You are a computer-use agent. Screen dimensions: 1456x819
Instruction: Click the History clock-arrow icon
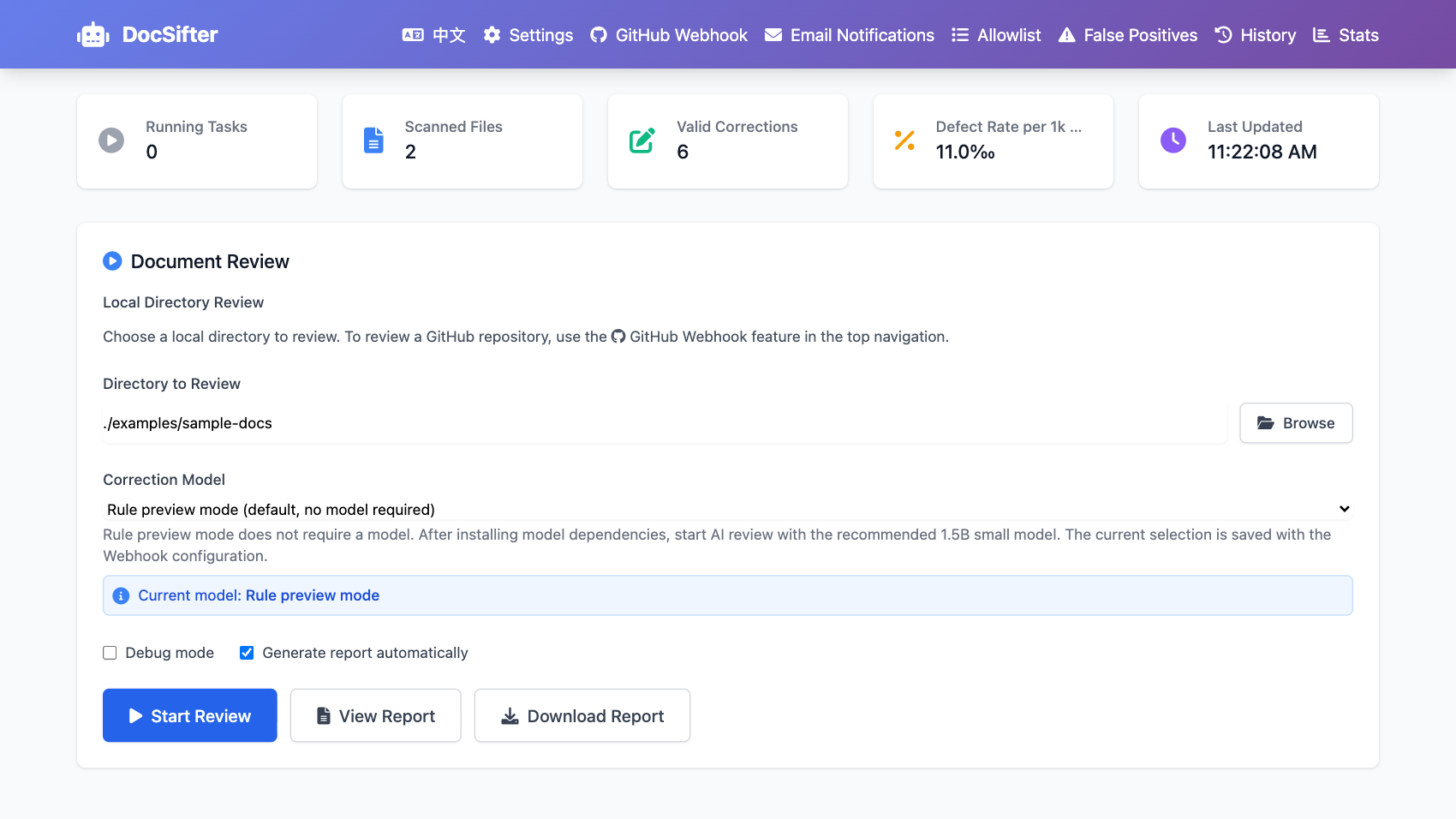point(1223,35)
